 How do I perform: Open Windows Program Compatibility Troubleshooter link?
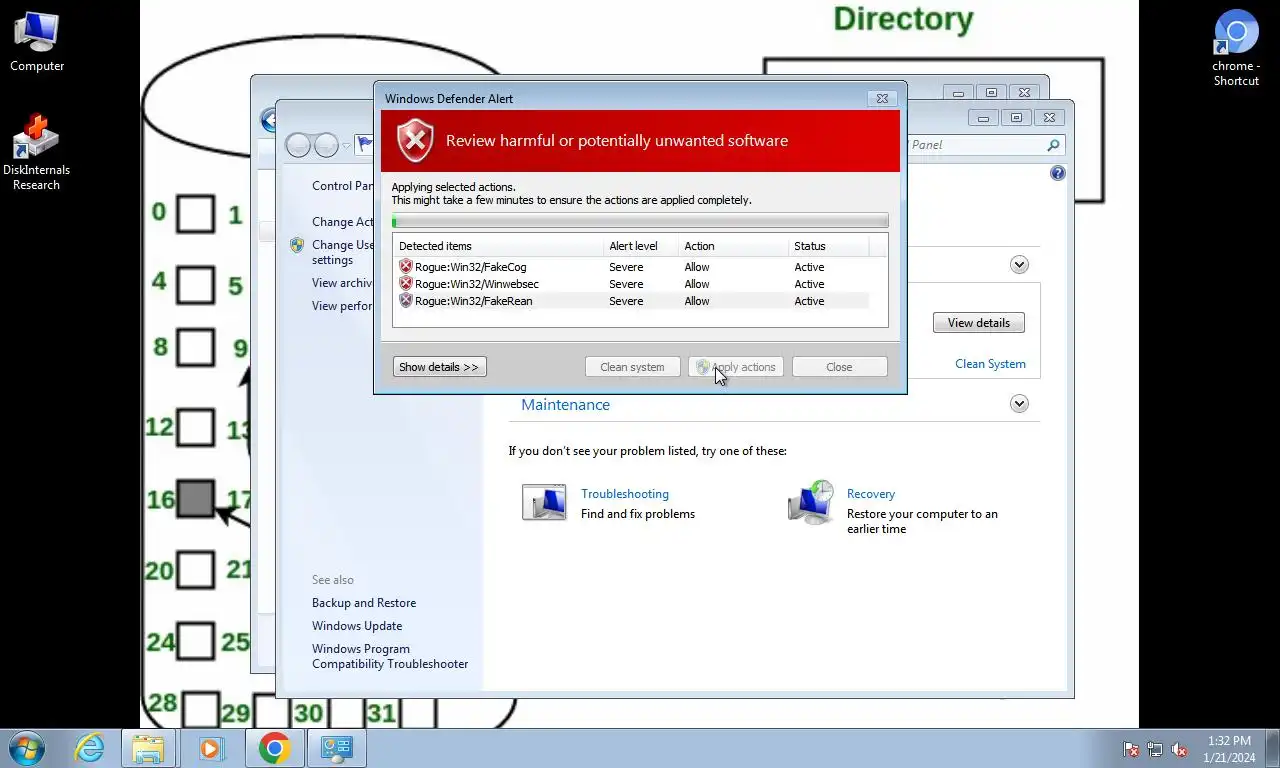[x=390, y=656]
